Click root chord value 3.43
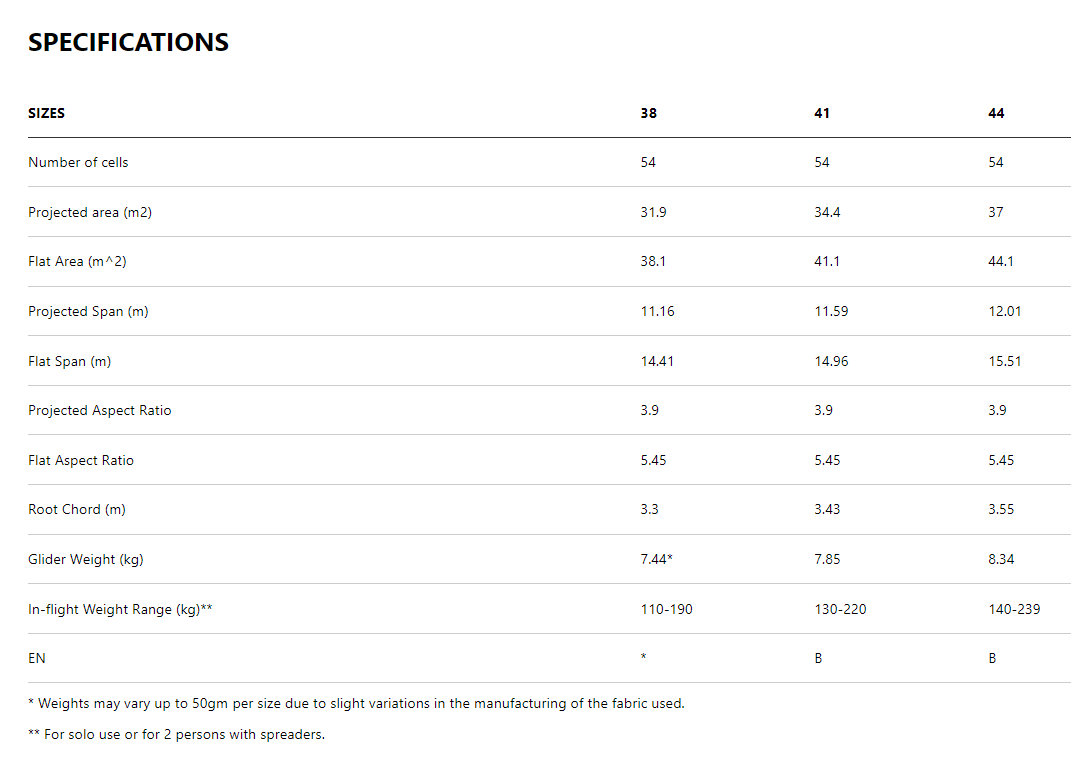Screen dimensions: 1071x763 click(827, 509)
